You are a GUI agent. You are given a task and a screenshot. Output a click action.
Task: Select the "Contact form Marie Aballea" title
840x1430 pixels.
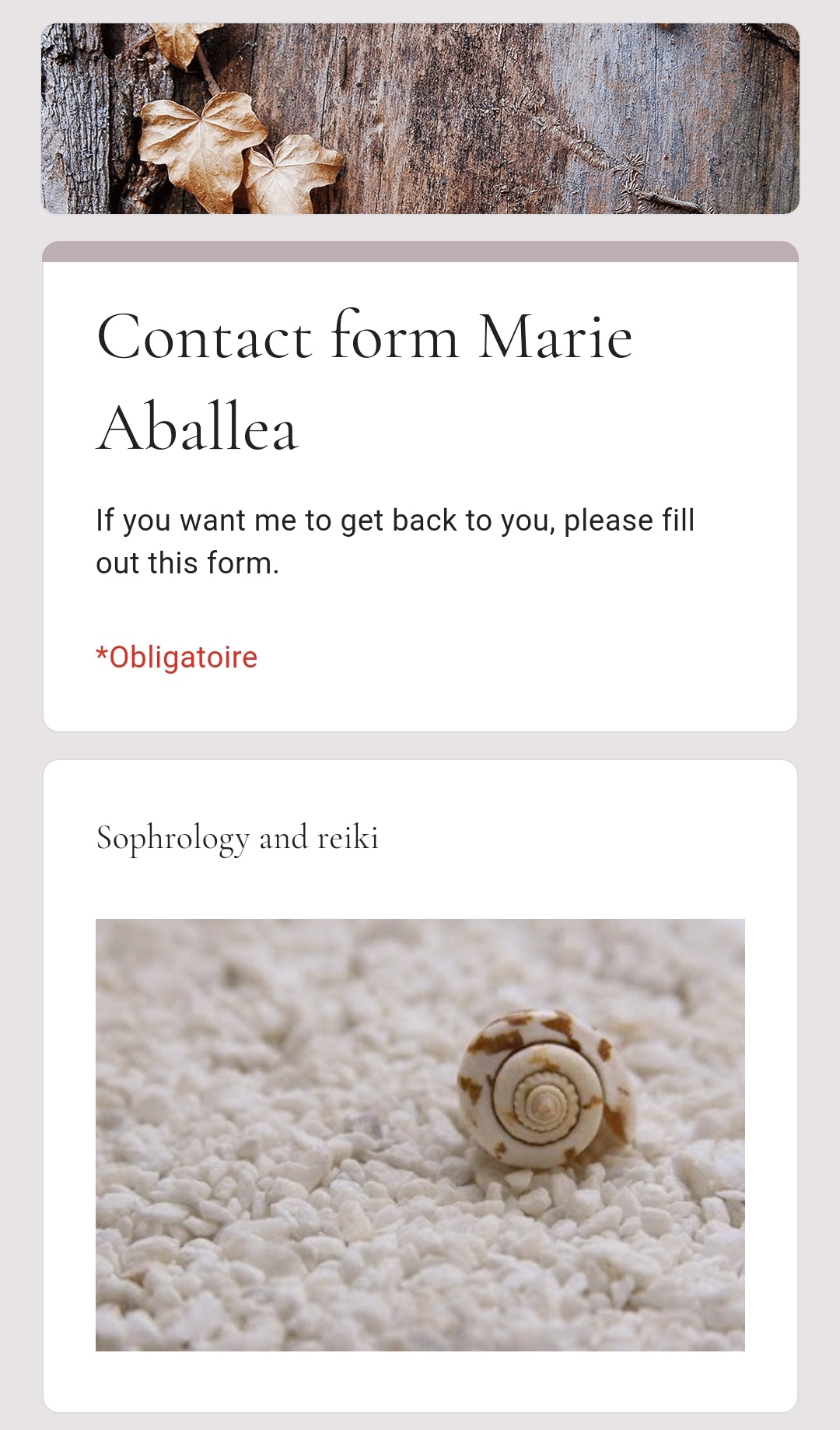point(364,381)
